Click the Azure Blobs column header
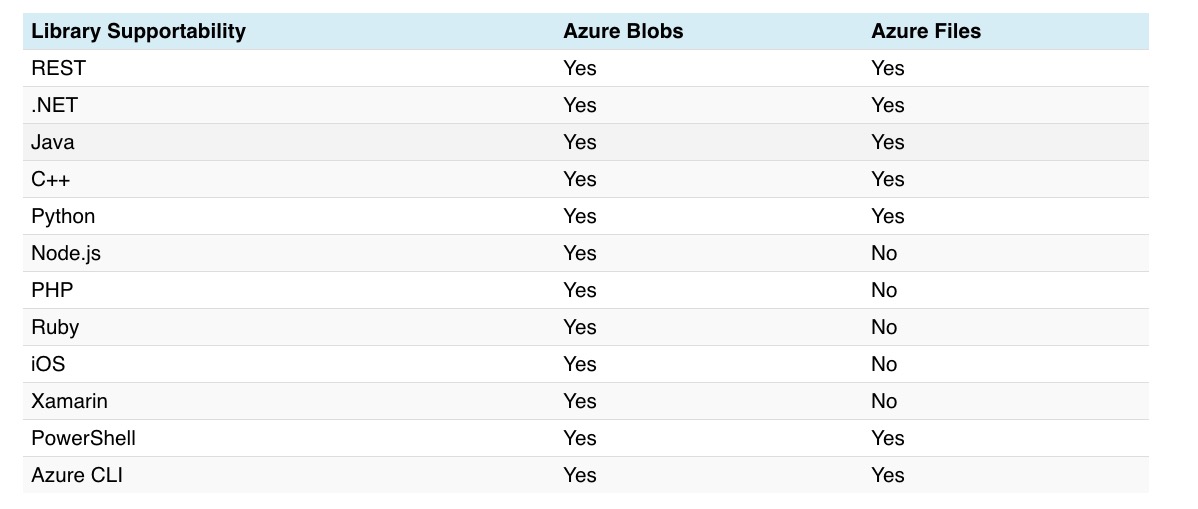This screenshot has width=1198, height=509. [x=623, y=31]
